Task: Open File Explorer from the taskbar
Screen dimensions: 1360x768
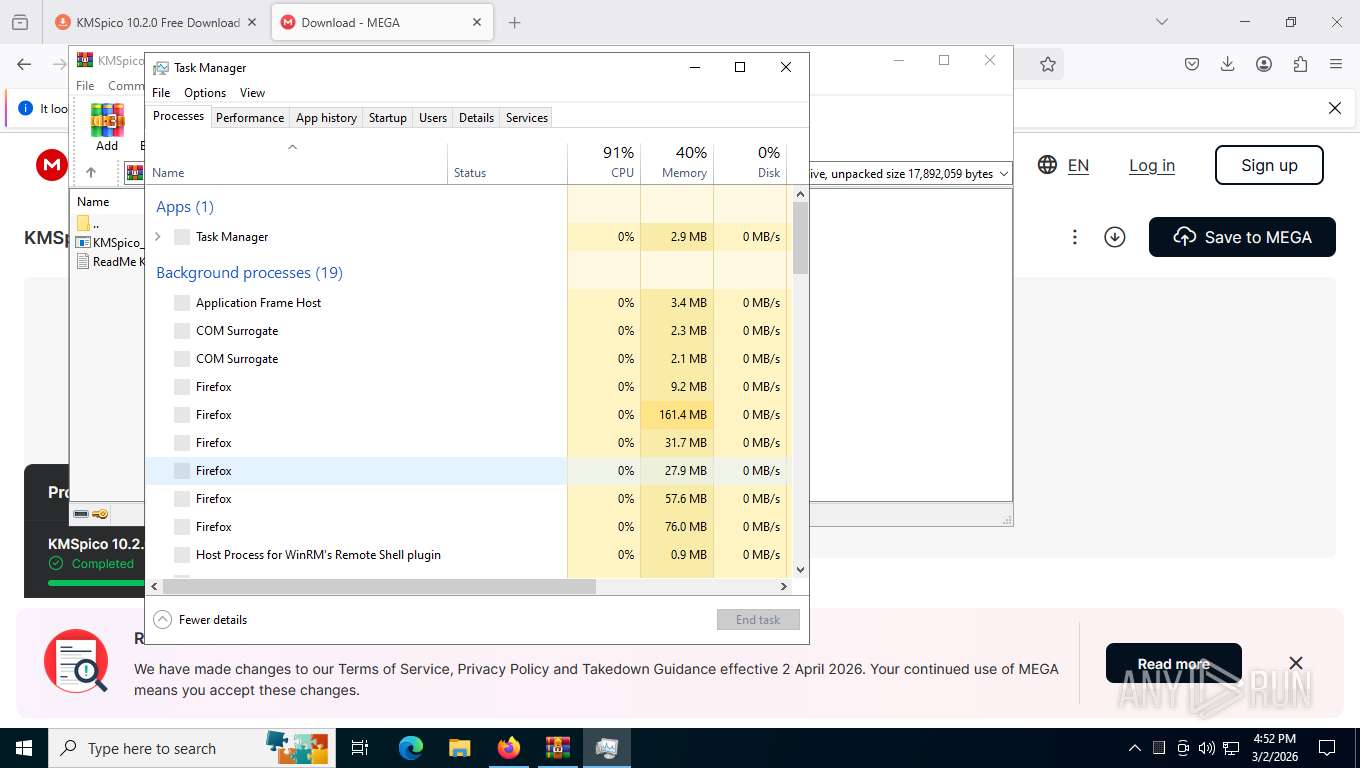Action: point(459,748)
